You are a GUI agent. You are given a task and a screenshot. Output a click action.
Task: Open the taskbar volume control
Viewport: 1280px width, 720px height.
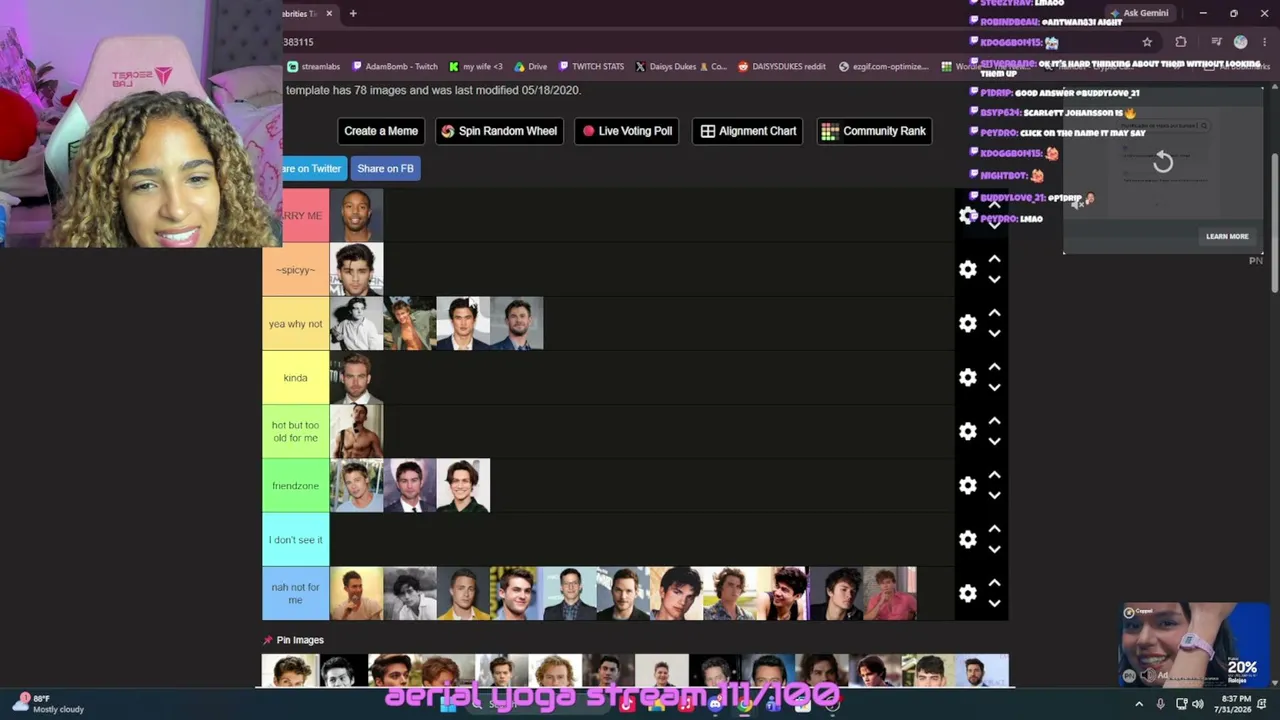(1198, 704)
